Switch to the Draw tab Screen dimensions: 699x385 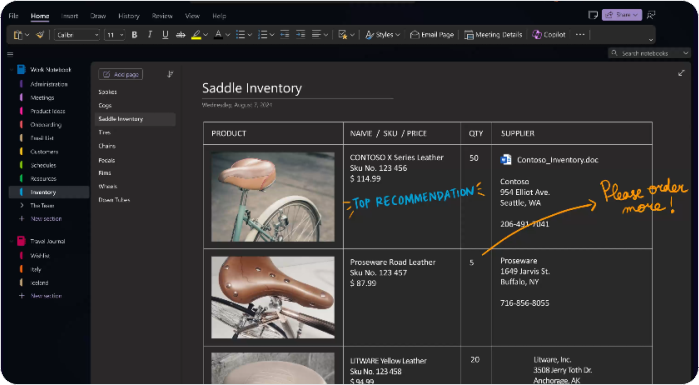click(98, 16)
